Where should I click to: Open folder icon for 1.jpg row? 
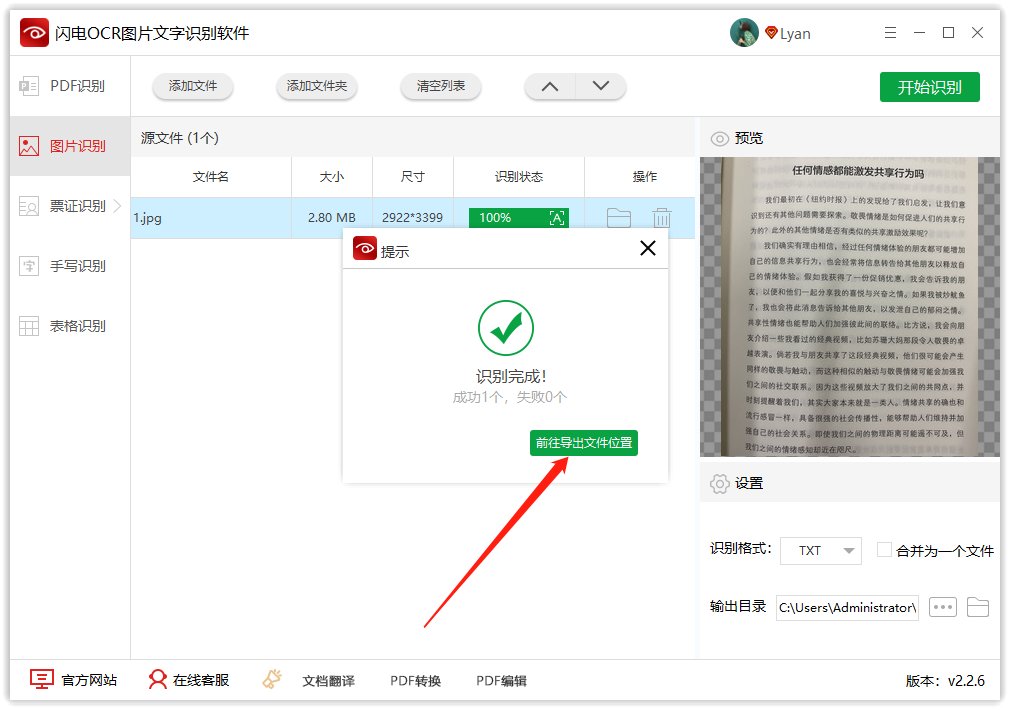pos(621,218)
